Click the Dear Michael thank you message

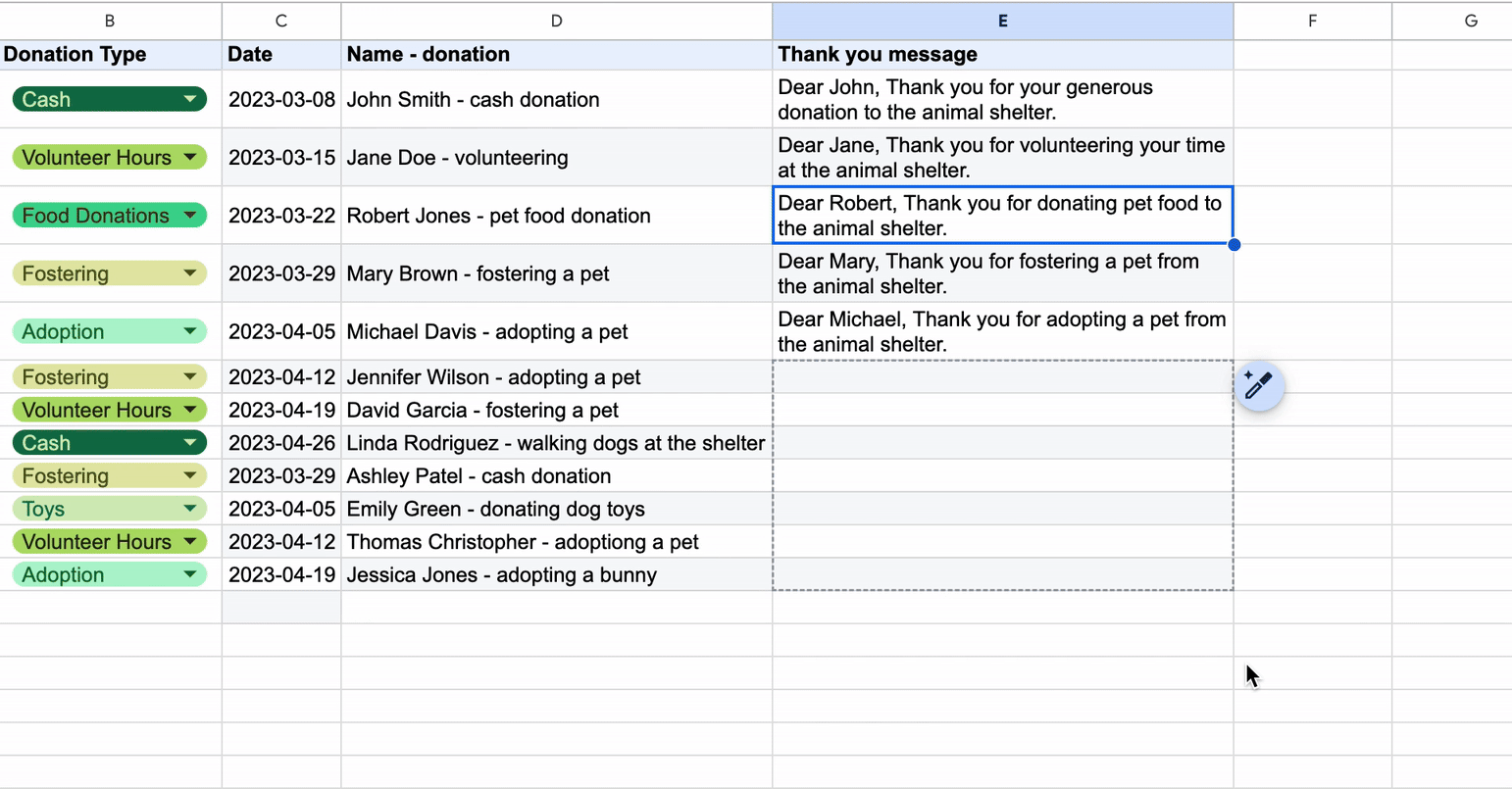[1002, 331]
